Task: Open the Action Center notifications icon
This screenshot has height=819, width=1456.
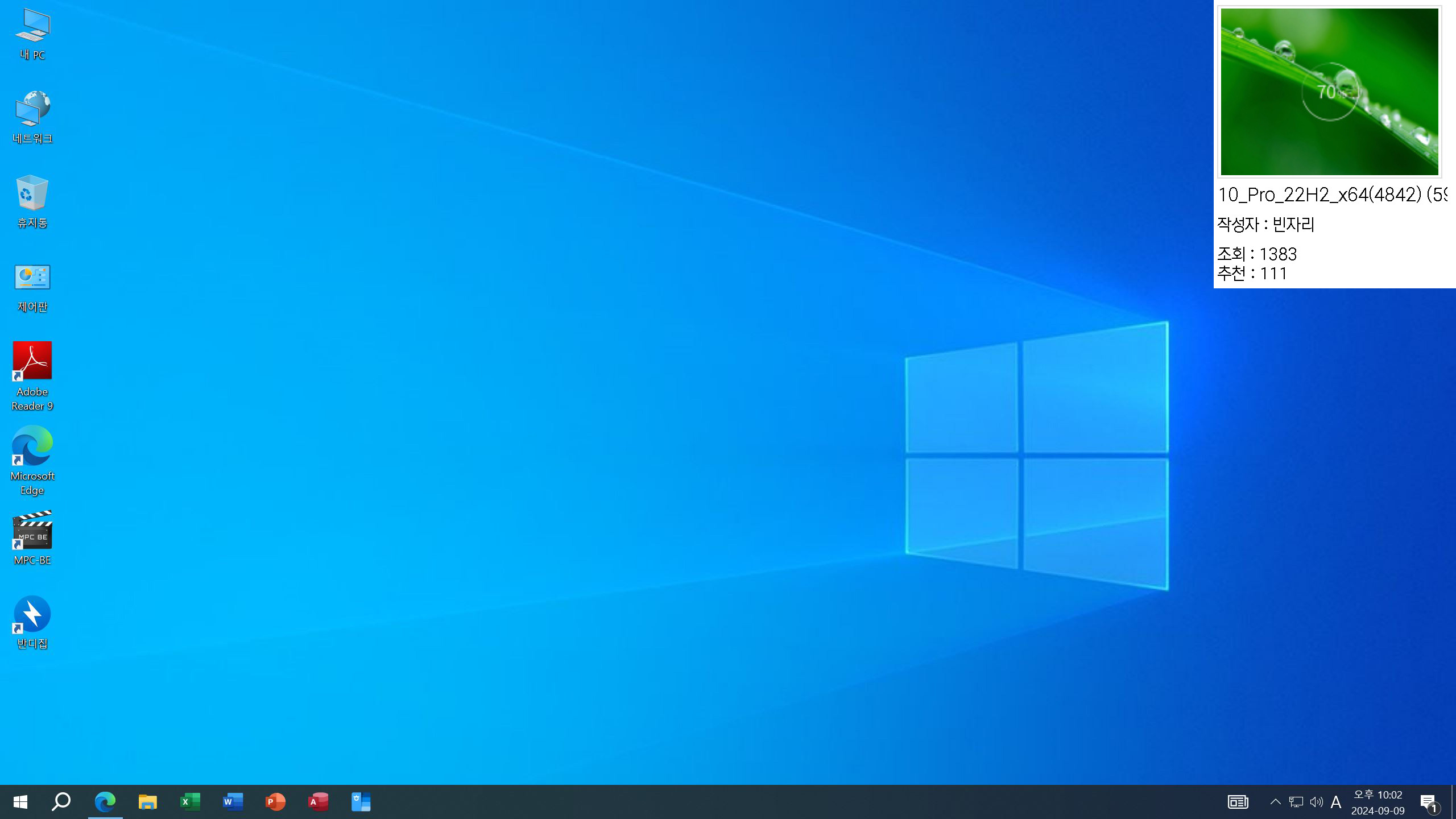Action: pyautogui.click(x=1429, y=803)
